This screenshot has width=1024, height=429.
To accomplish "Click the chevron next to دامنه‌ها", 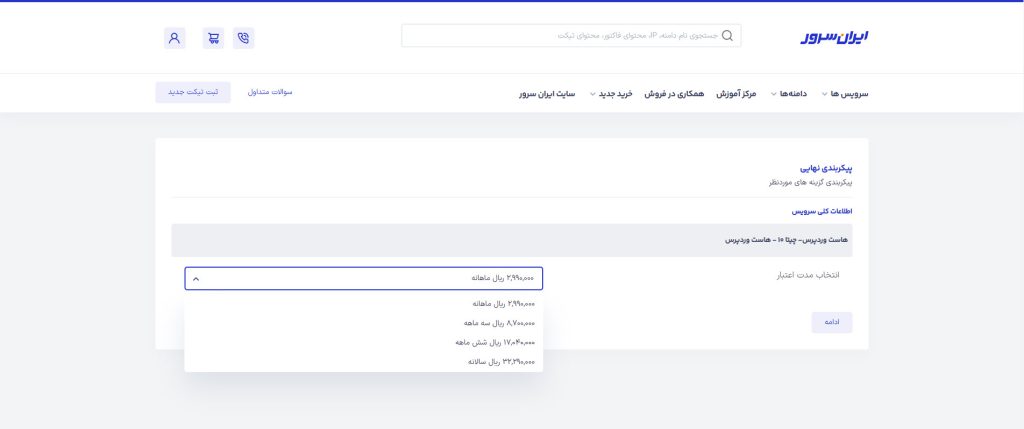I will coord(773,94).
